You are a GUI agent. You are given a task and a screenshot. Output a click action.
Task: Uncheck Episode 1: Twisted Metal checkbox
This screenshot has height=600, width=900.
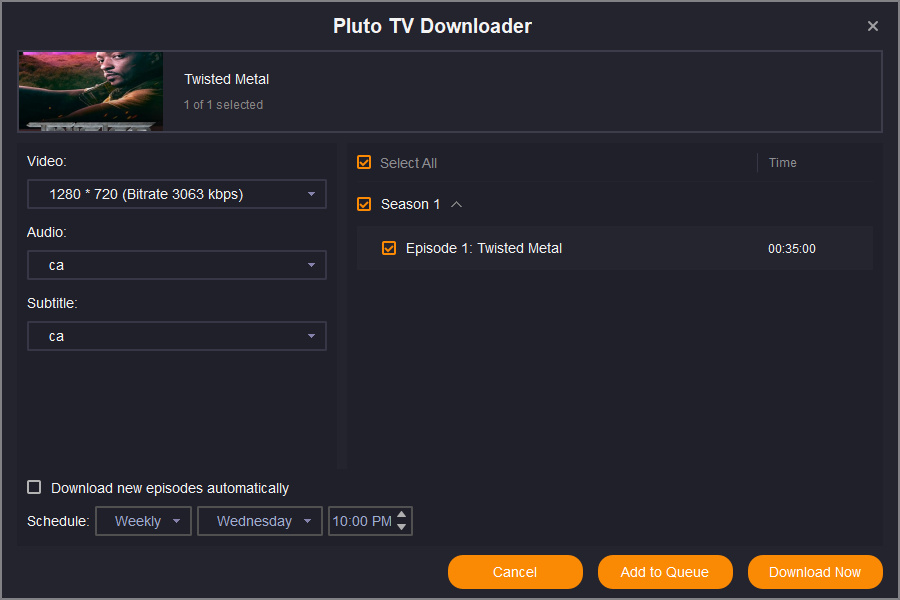coord(389,248)
